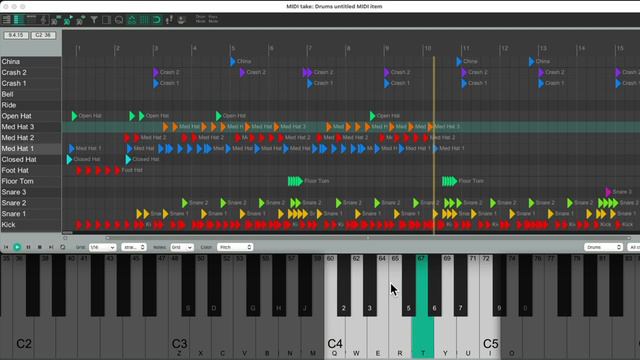640x360 pixels.
Task: Open the straight grid type dropdown
Action: point(133,247)
